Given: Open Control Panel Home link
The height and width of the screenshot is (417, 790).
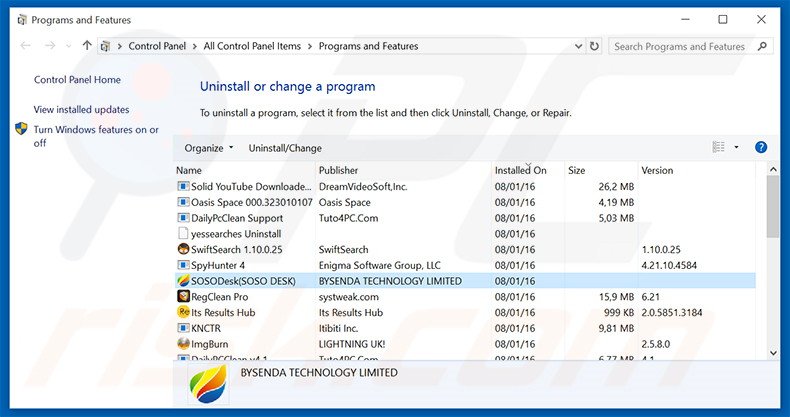Looking at the screenshot, I should pos(77,80).
